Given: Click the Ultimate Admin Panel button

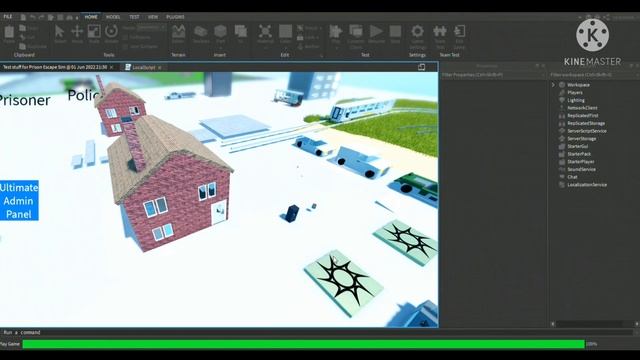Looking at the screenshot, I should click(x=19, y=200).
